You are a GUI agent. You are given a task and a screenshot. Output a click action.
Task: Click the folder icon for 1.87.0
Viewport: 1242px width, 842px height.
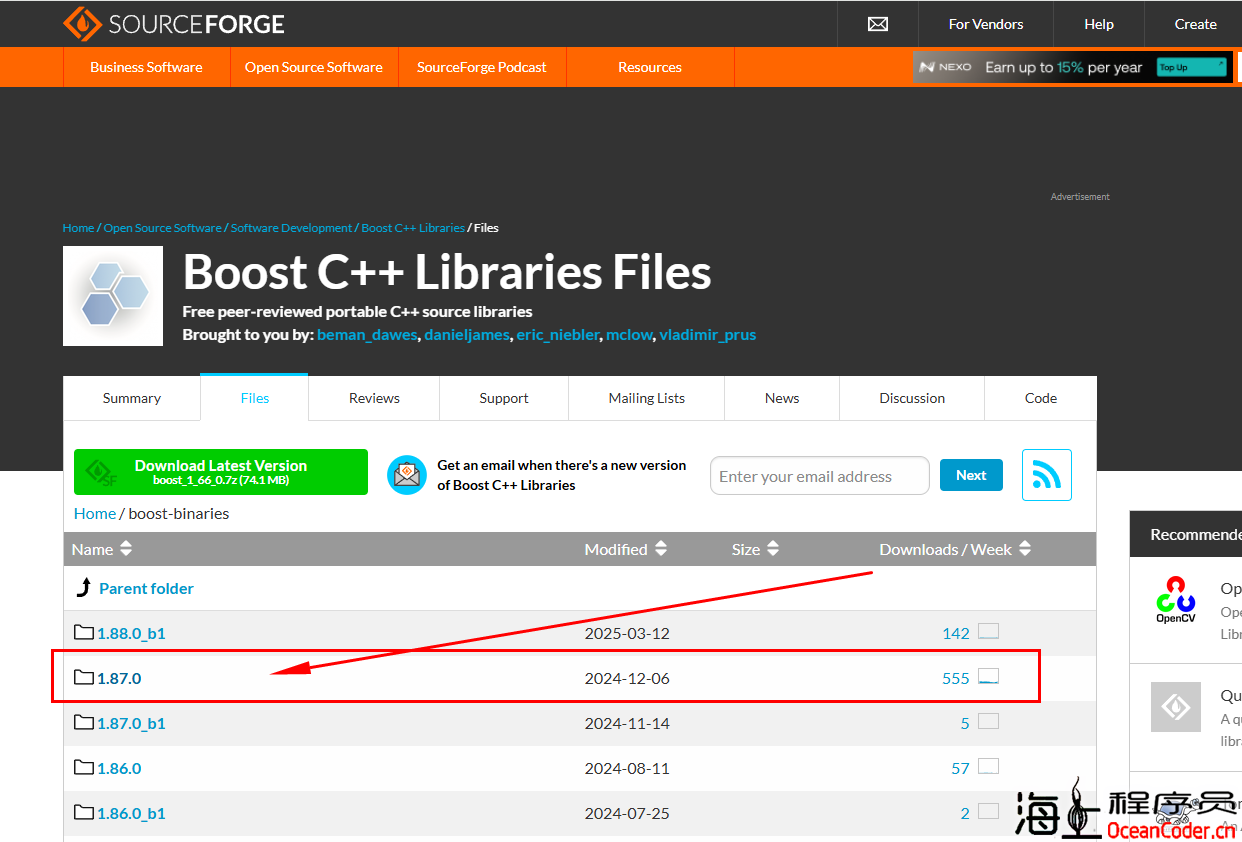84,677
